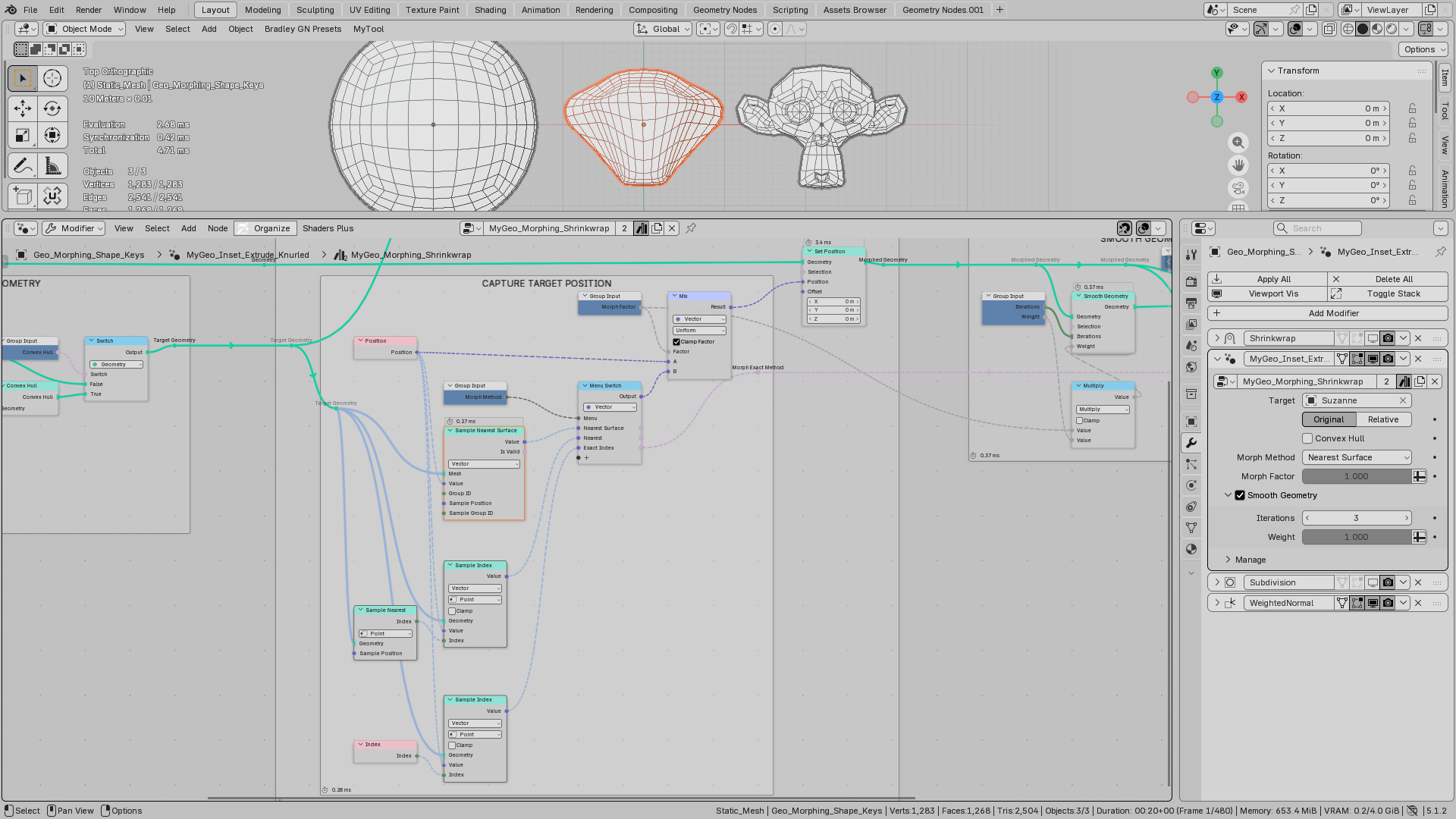Click the viewport pan hand icon
1456x819 pixels.
1238,165
